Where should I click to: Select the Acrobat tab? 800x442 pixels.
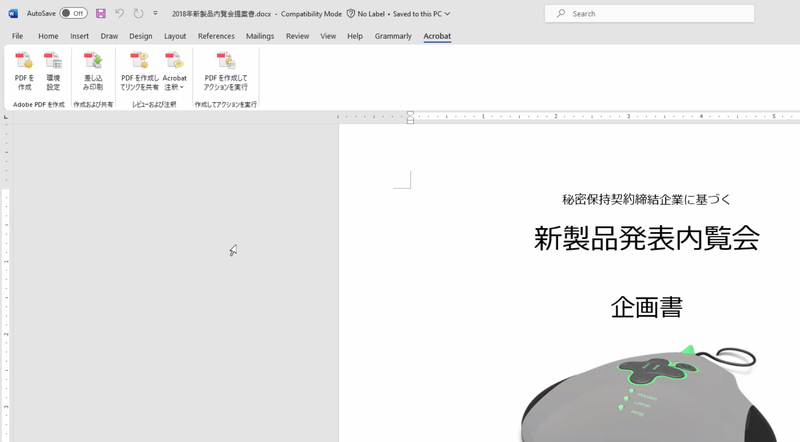tap(437, 36)
